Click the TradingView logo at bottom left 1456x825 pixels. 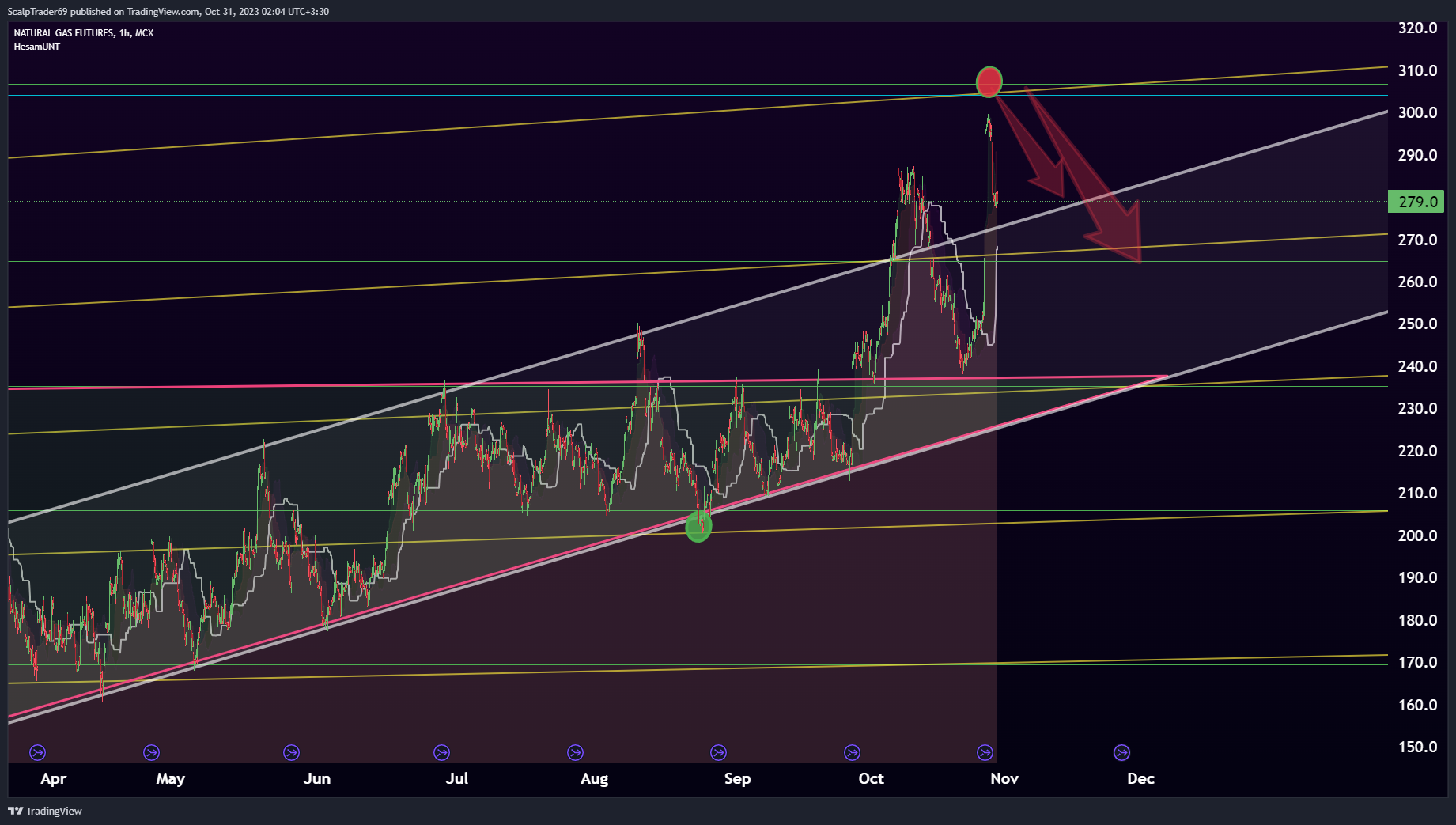point(45,811)
